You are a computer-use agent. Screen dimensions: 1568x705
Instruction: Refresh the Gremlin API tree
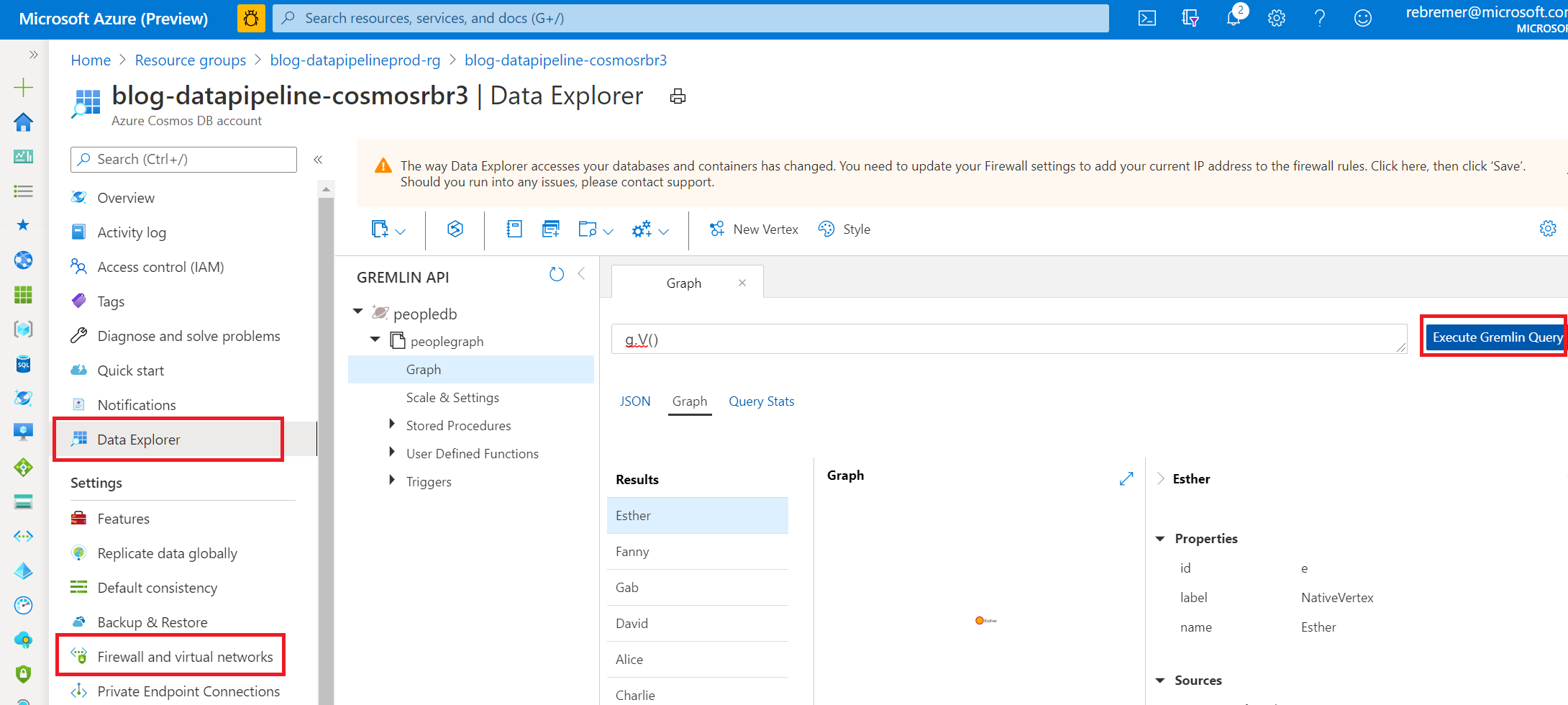click(556, 274)
